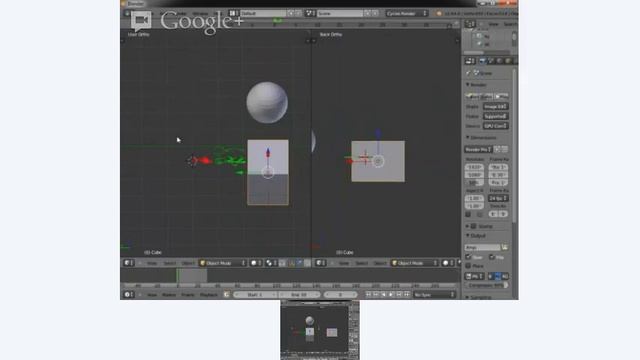Toggle automatic keyframe record button in timeline
Viewport: 640px width, 360px height.
227,294
